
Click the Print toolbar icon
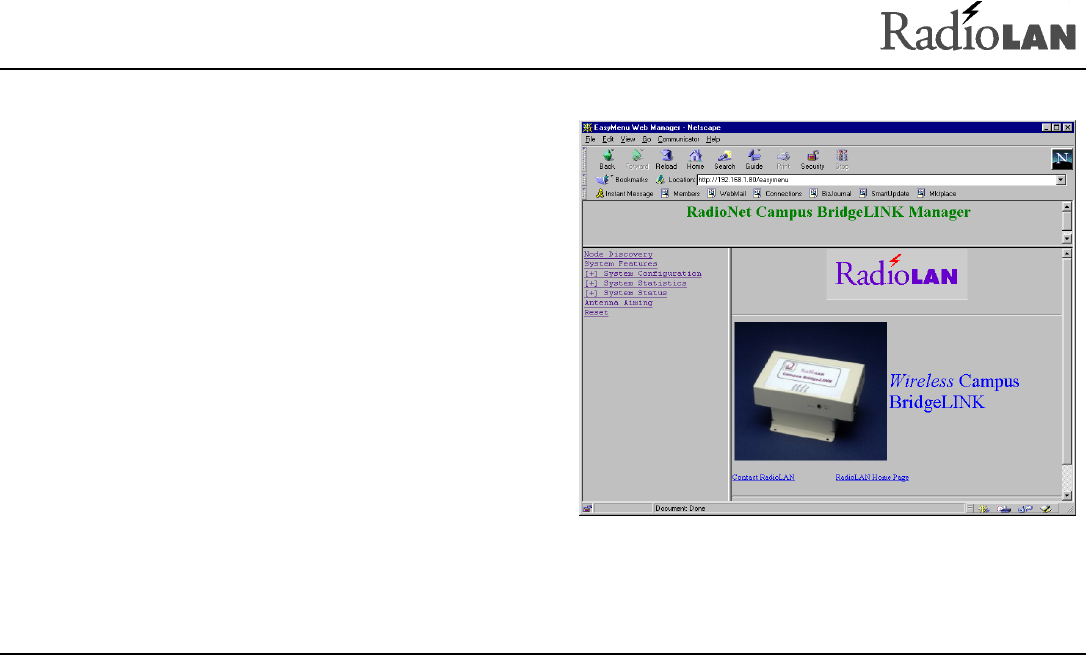click(783, 159)
